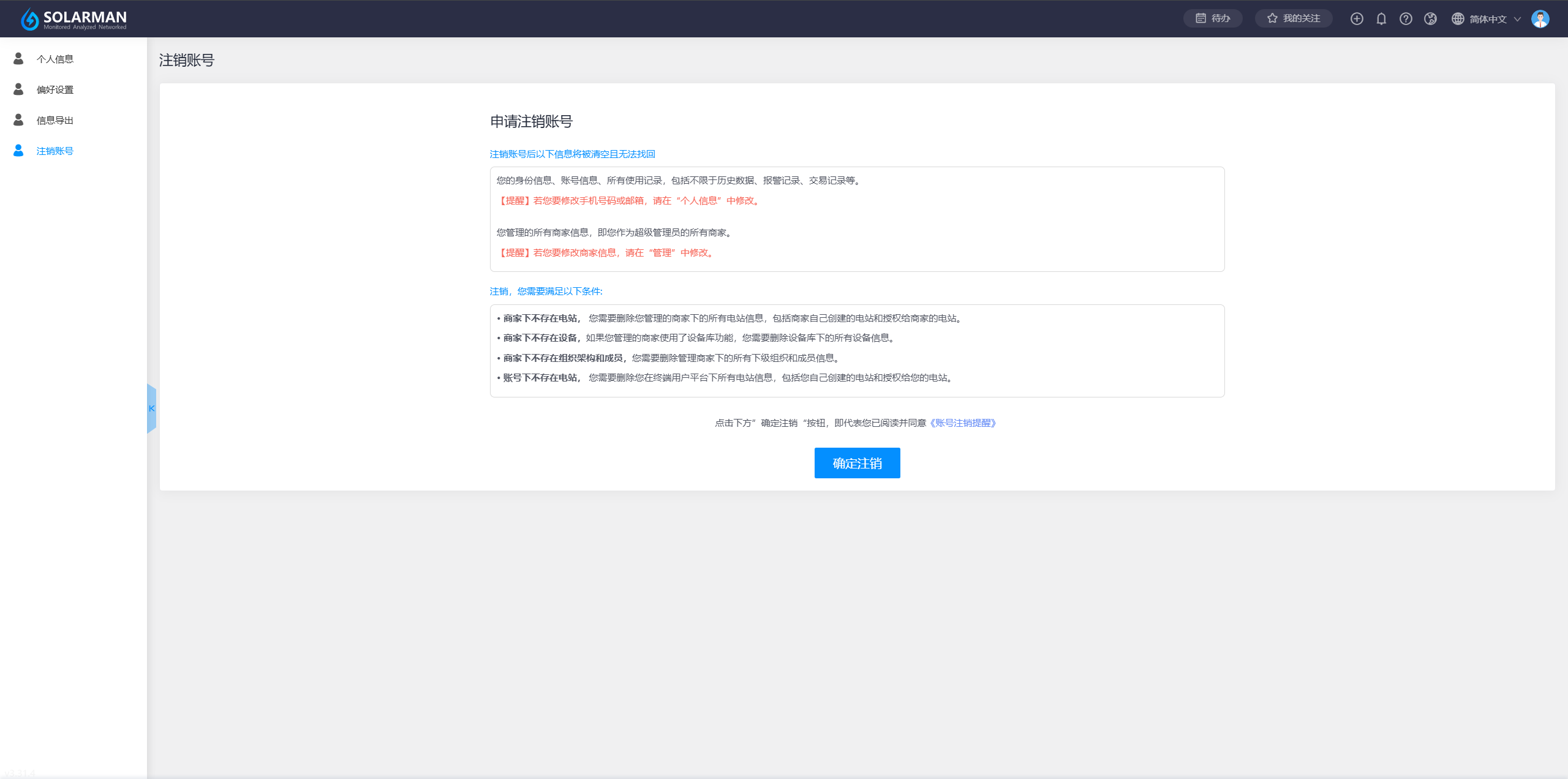Image resolution: width=1568 pixels, height=779 pixels.
Task: Click the earth globe icon beside help
Action: click(1430, 19)
